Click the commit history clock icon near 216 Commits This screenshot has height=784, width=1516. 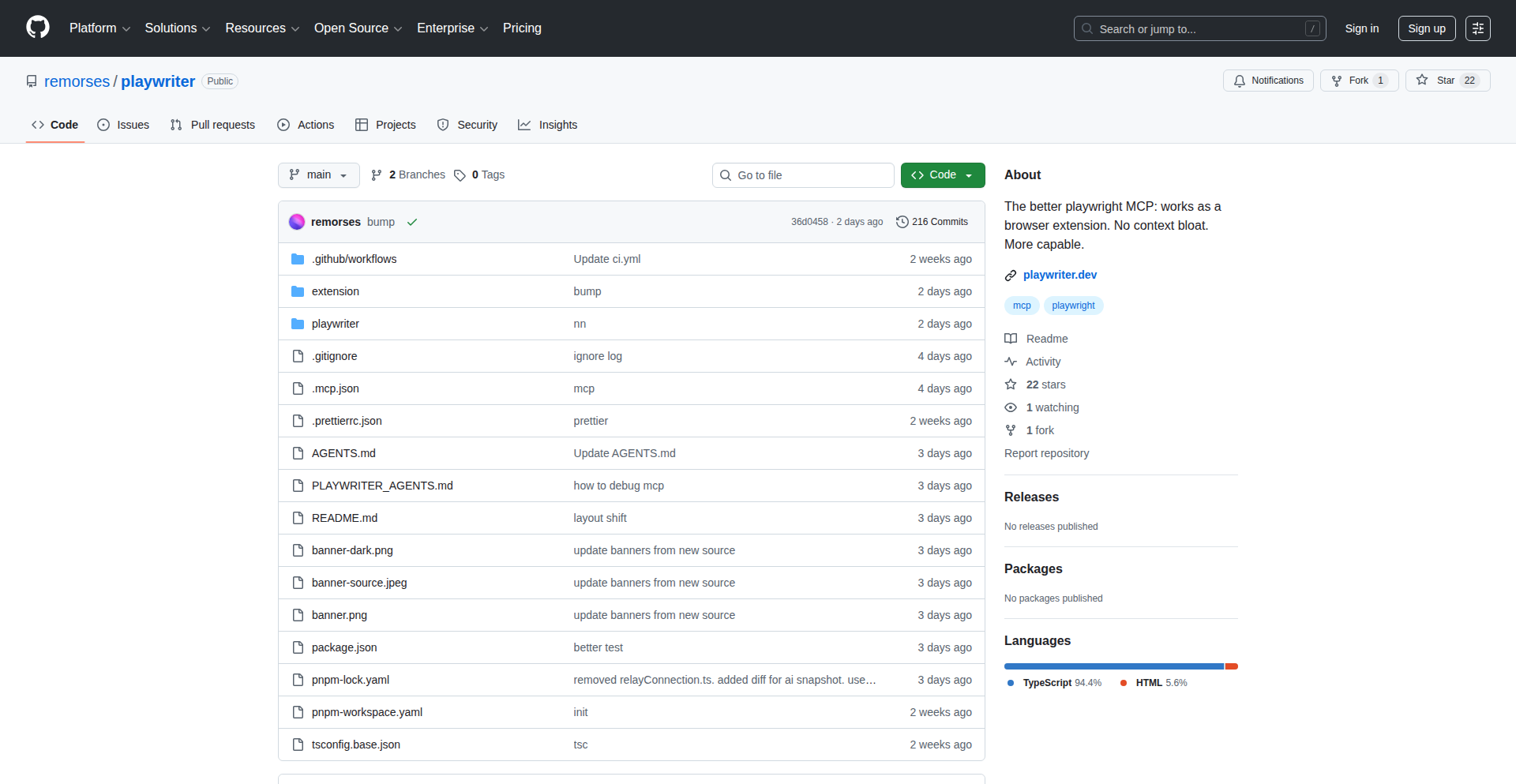click(x=902, y=222)
